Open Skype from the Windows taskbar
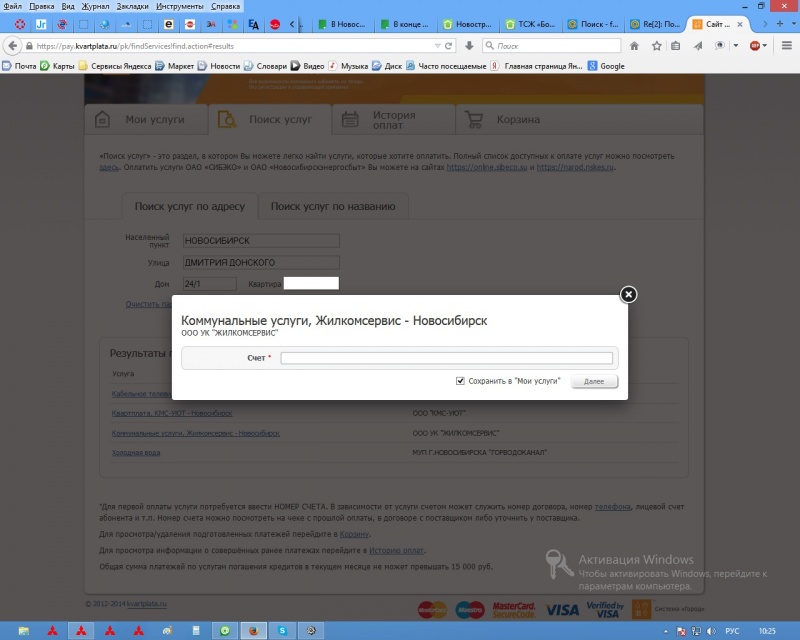 (282, 631)
